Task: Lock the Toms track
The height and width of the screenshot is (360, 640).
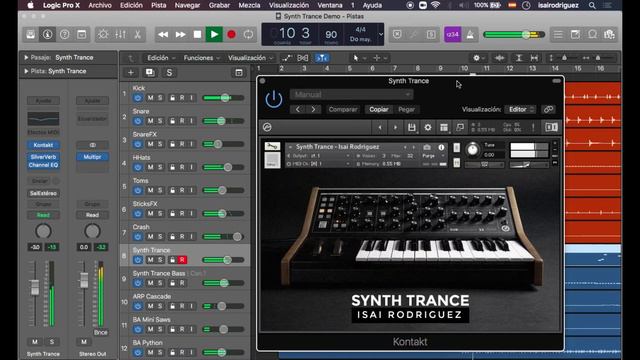Action: tap(172, 190)
